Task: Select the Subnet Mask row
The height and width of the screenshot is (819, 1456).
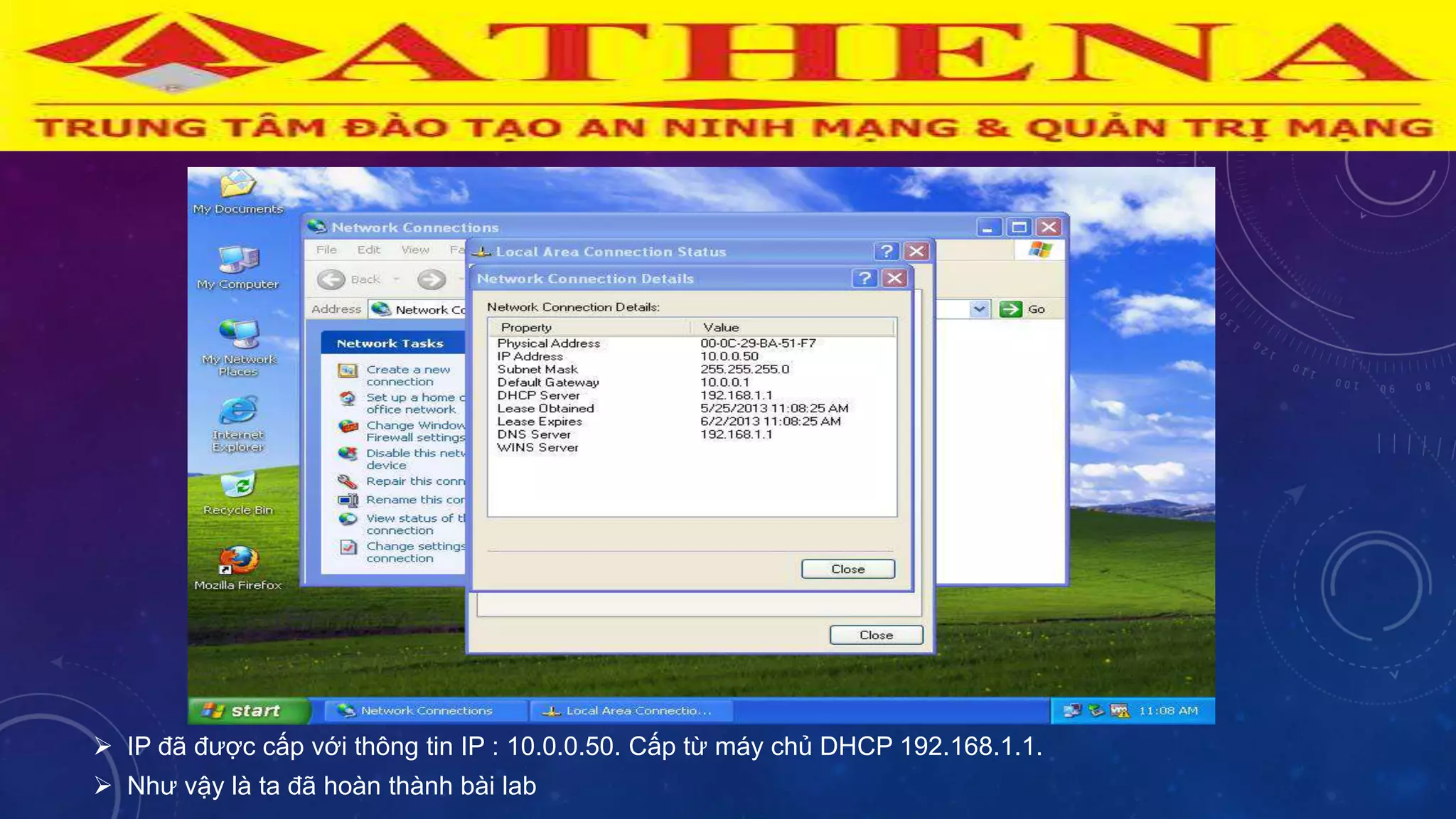Action: click(692, 369)
